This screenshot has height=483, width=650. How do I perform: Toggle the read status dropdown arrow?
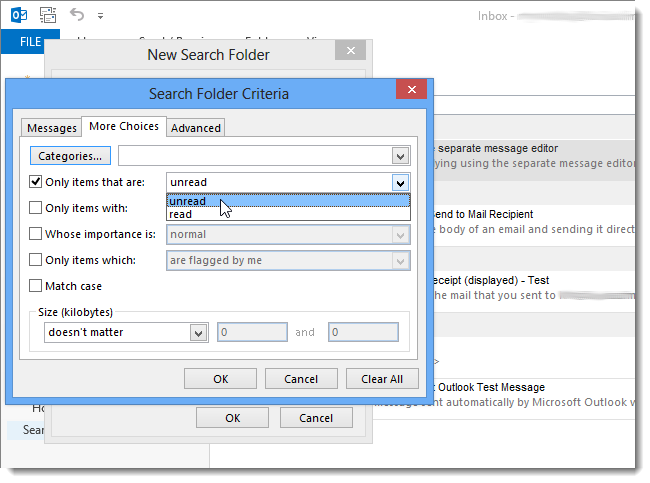[400, 183]
